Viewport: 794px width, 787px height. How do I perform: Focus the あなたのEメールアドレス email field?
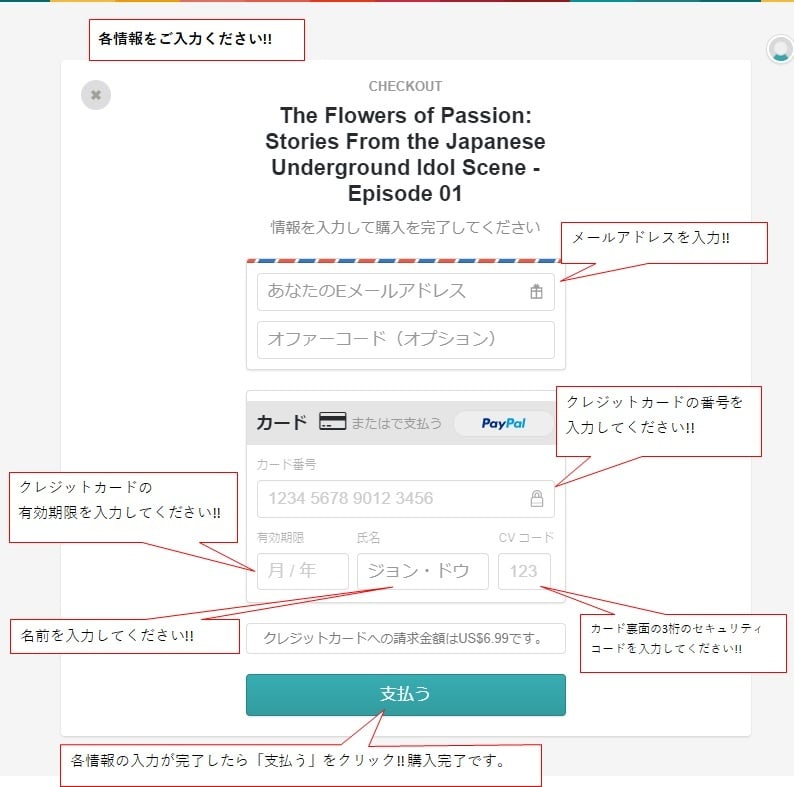[x=406, y=292]
